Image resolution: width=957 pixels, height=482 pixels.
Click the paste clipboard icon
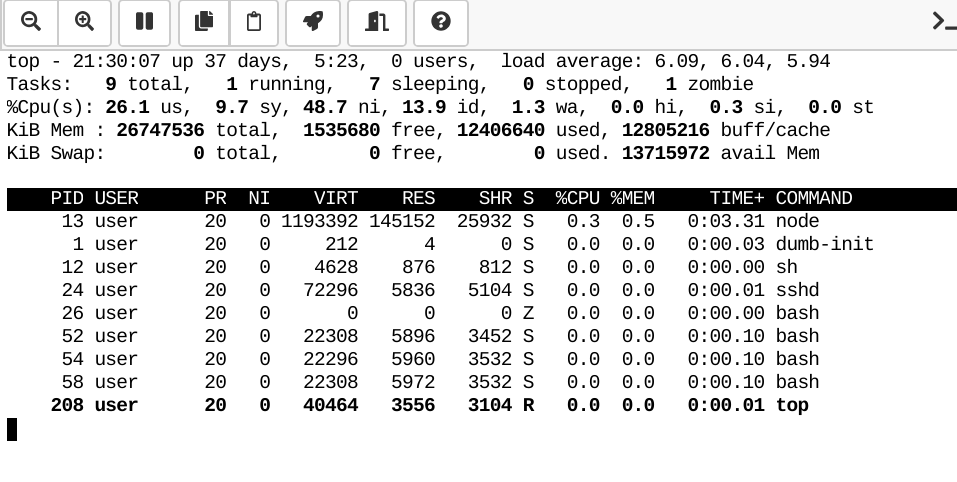tap(254, 21)
